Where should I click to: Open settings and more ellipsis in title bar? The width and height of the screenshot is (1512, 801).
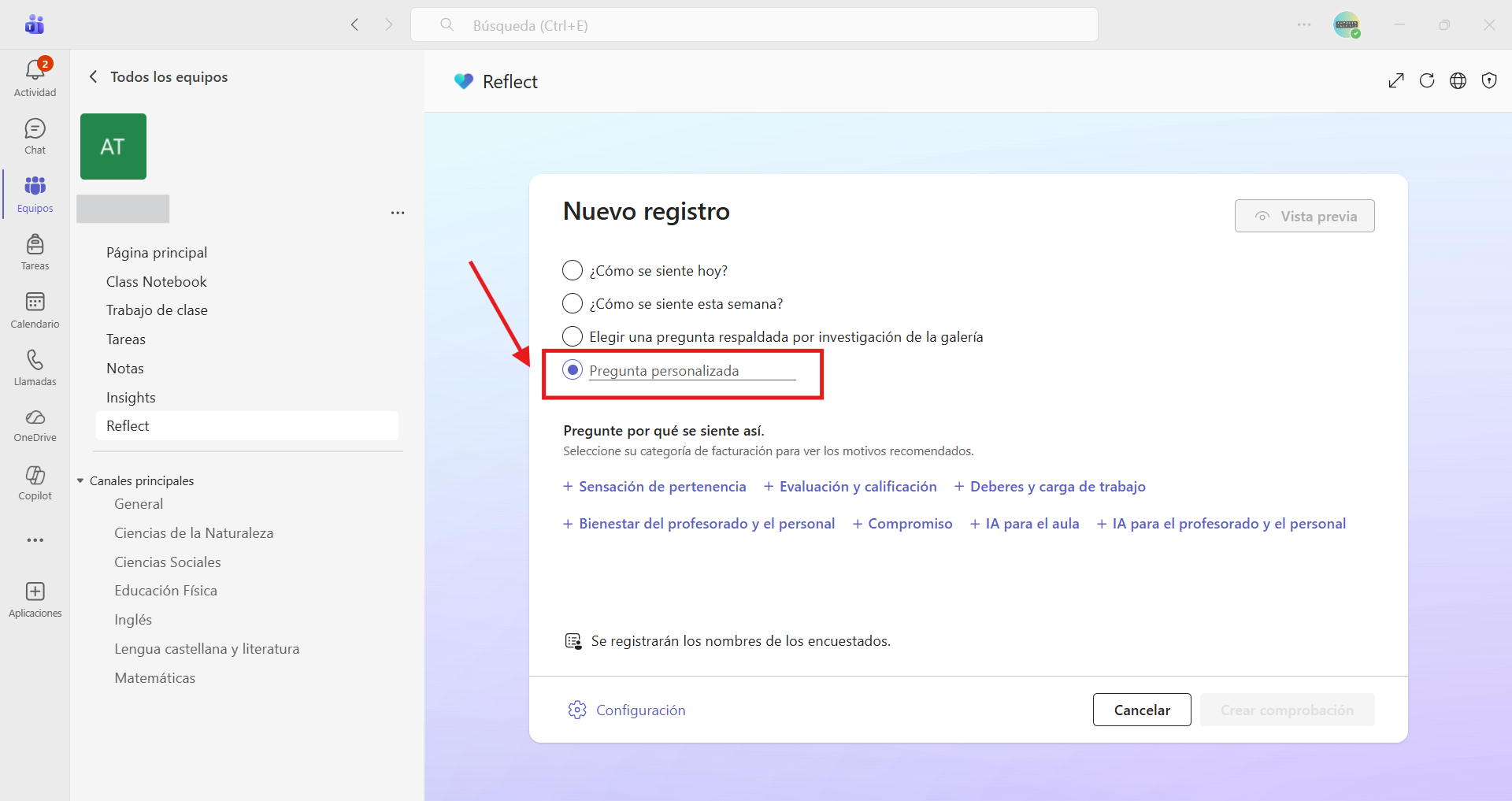point(1304,24)
